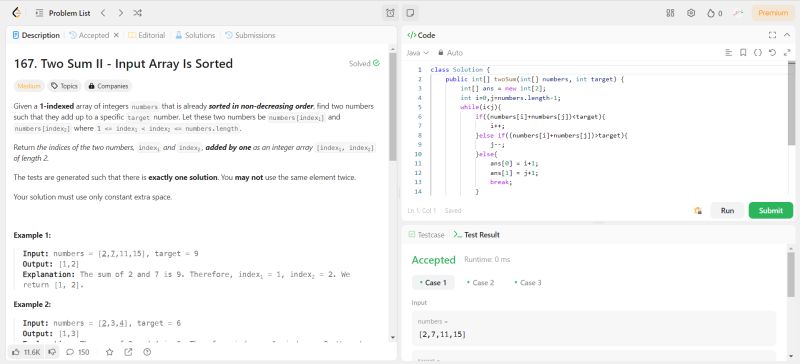
Task: Open the settings gear icon
Action: pyautogui.click(x=691, y=13)
